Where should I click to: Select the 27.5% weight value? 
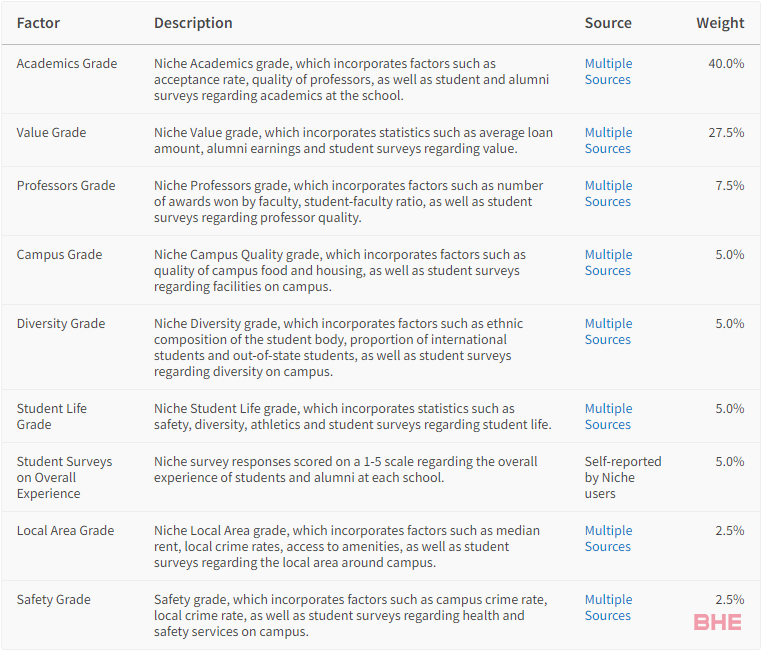726,133
